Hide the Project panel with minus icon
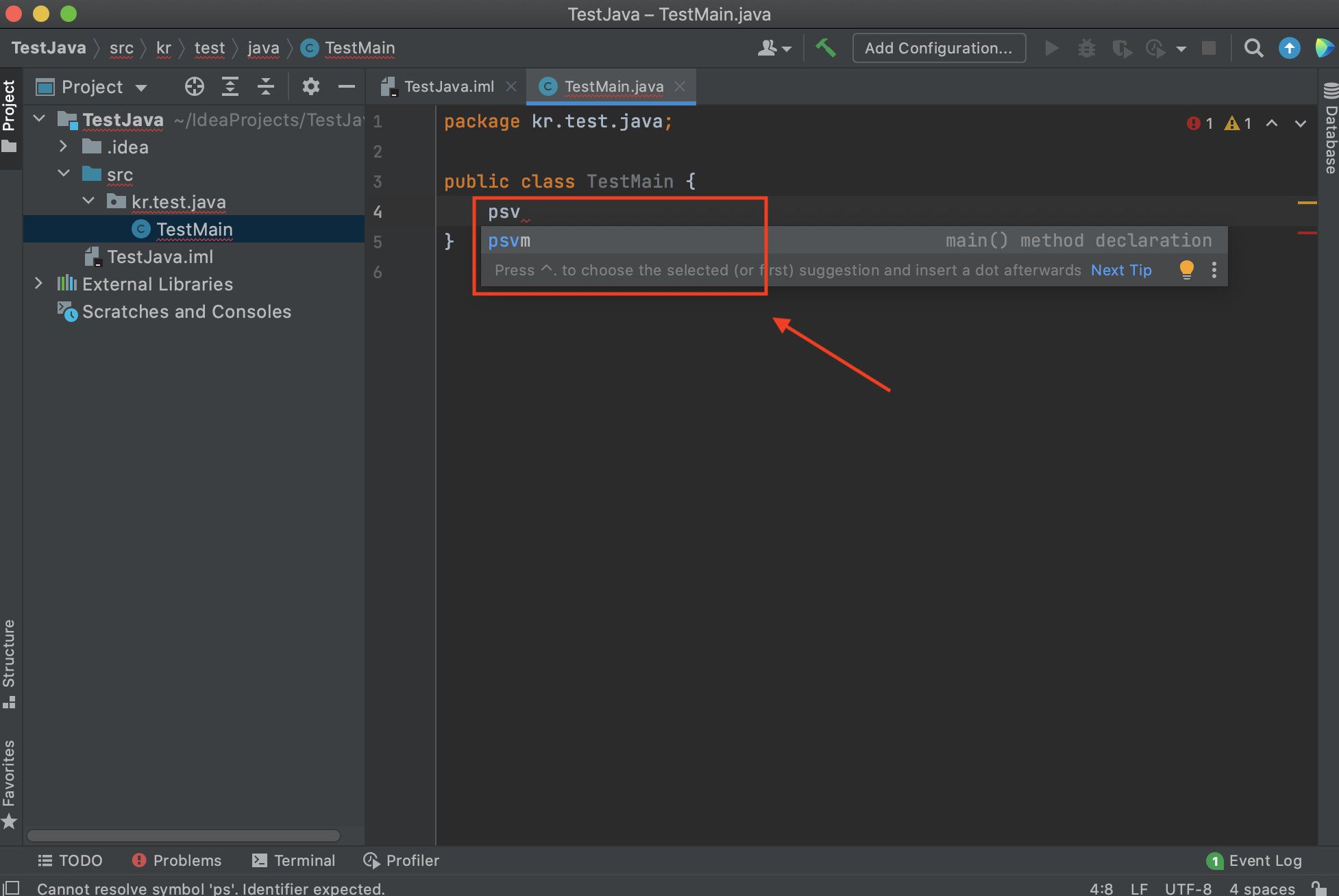 coord(347,87)
